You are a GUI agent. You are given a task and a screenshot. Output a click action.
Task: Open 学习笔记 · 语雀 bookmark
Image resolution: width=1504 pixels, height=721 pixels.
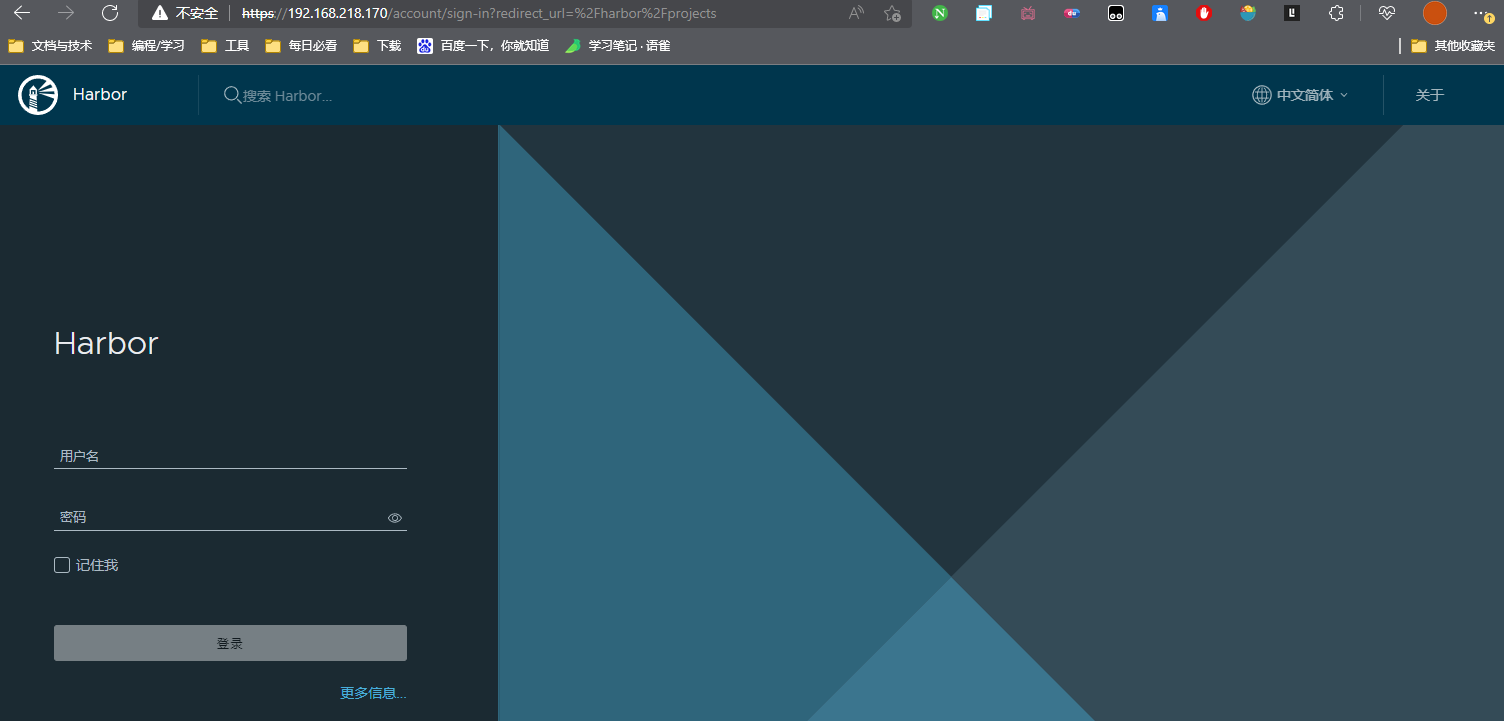[x=617, y=46]
